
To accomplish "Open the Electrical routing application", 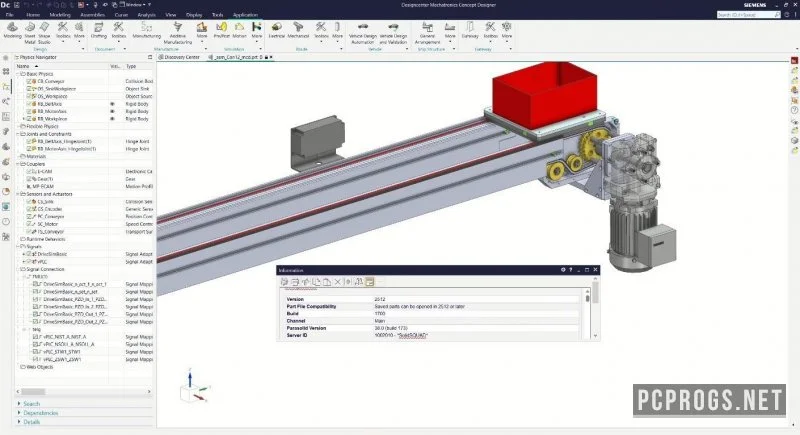I will pos(277,30).
